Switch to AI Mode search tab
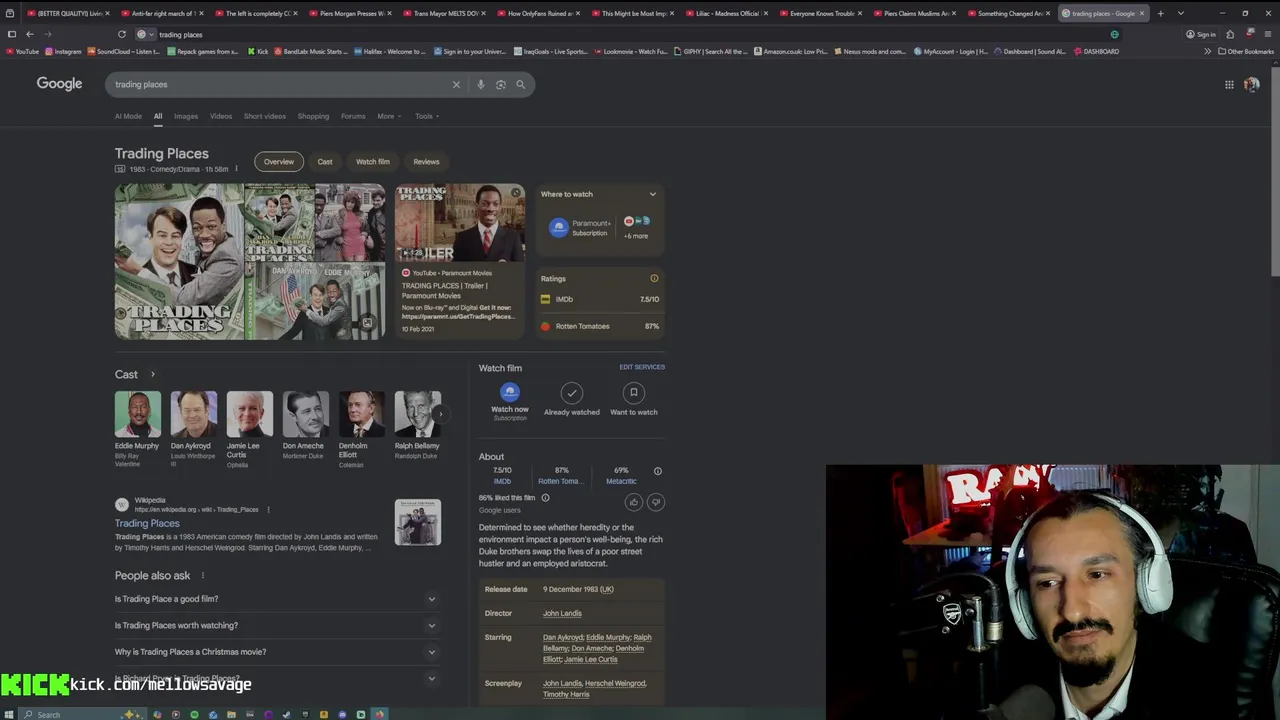 coord(128,116)
